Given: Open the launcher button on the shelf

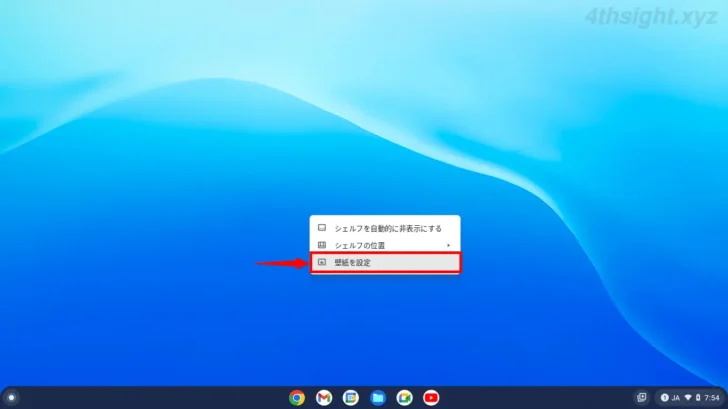Looking at the screenshot, I should [x=11, y=398].
